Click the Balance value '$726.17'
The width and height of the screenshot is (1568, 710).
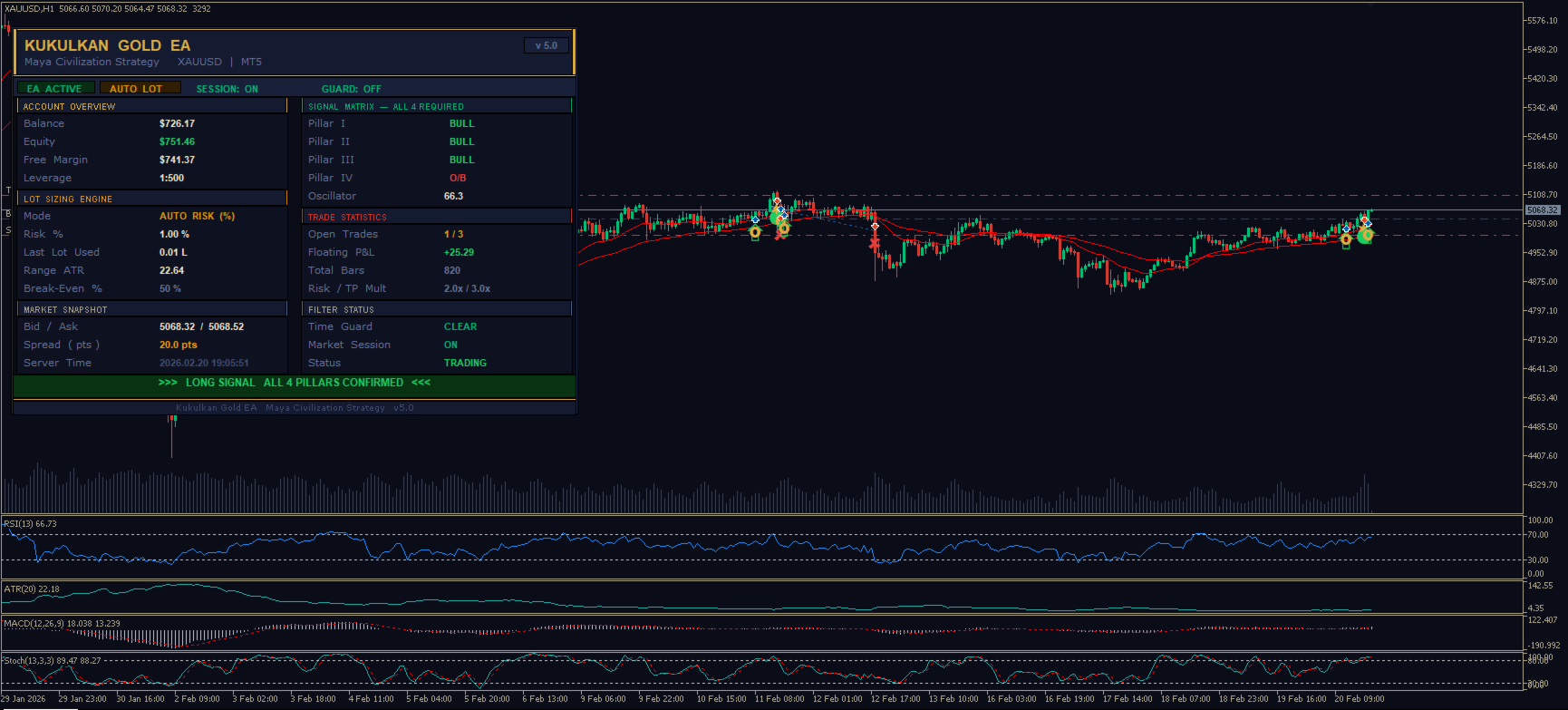(x=178, y=123)
